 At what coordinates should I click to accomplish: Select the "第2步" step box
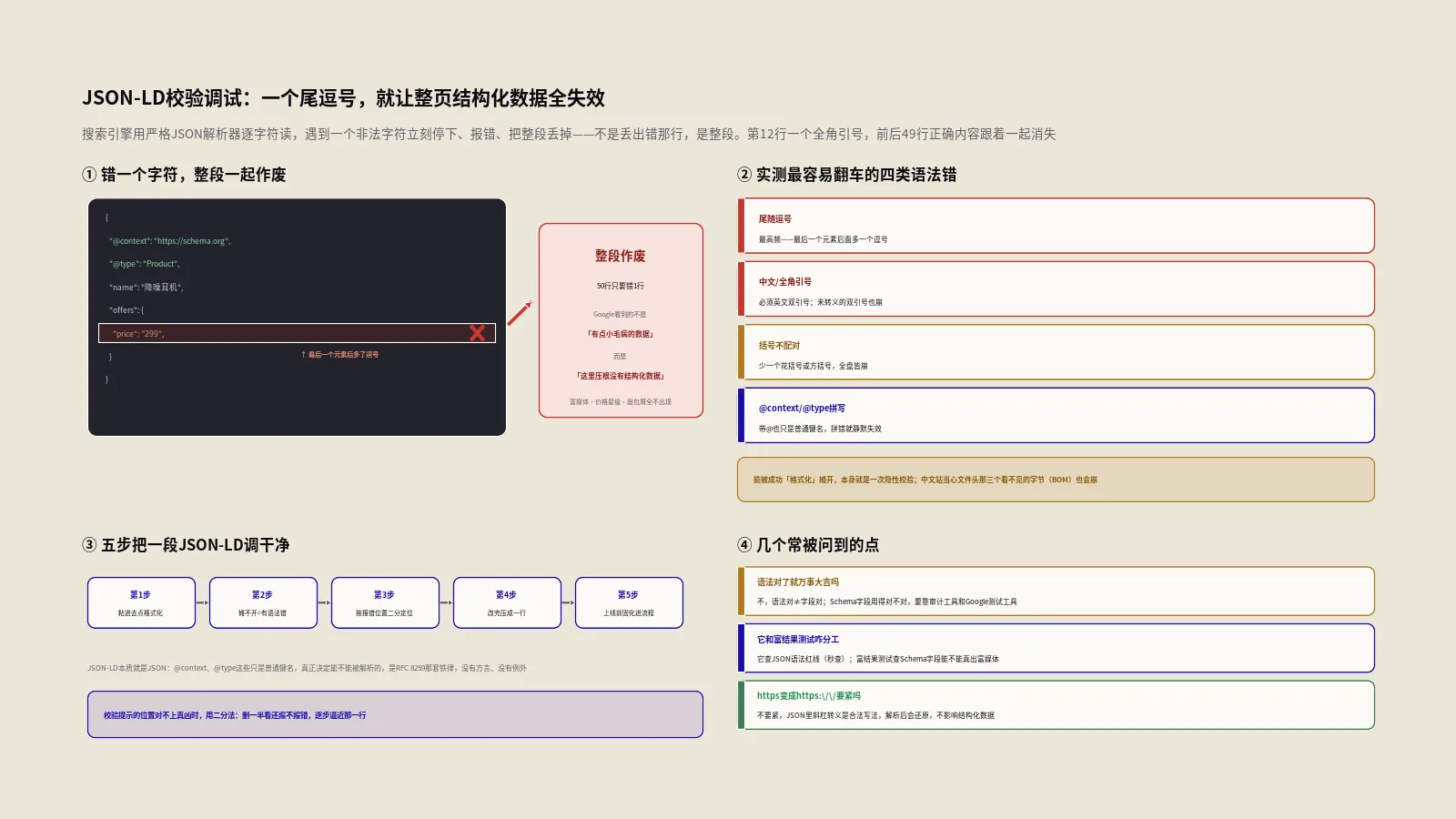pos(263,602)
